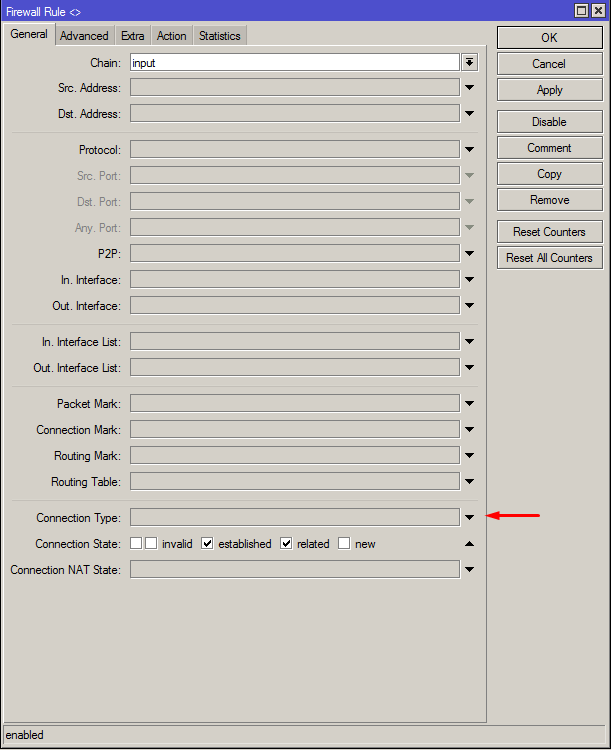Click Reset Counters button
Viewport: 611px width, 750px height.
[x=549, y=232]
